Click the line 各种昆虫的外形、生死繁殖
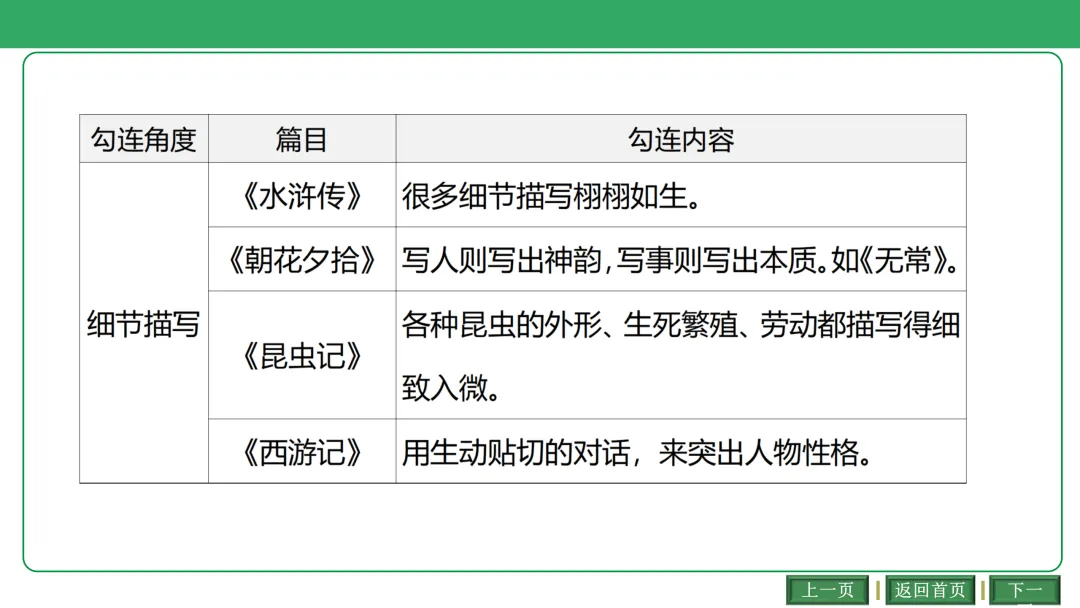Viewport: 1080px width, 608px height. coord(570,324)
